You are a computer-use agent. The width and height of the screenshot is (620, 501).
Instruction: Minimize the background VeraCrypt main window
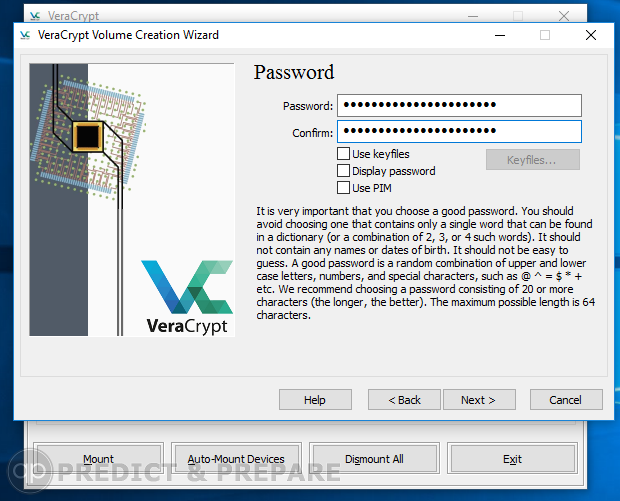click(473, 16)
